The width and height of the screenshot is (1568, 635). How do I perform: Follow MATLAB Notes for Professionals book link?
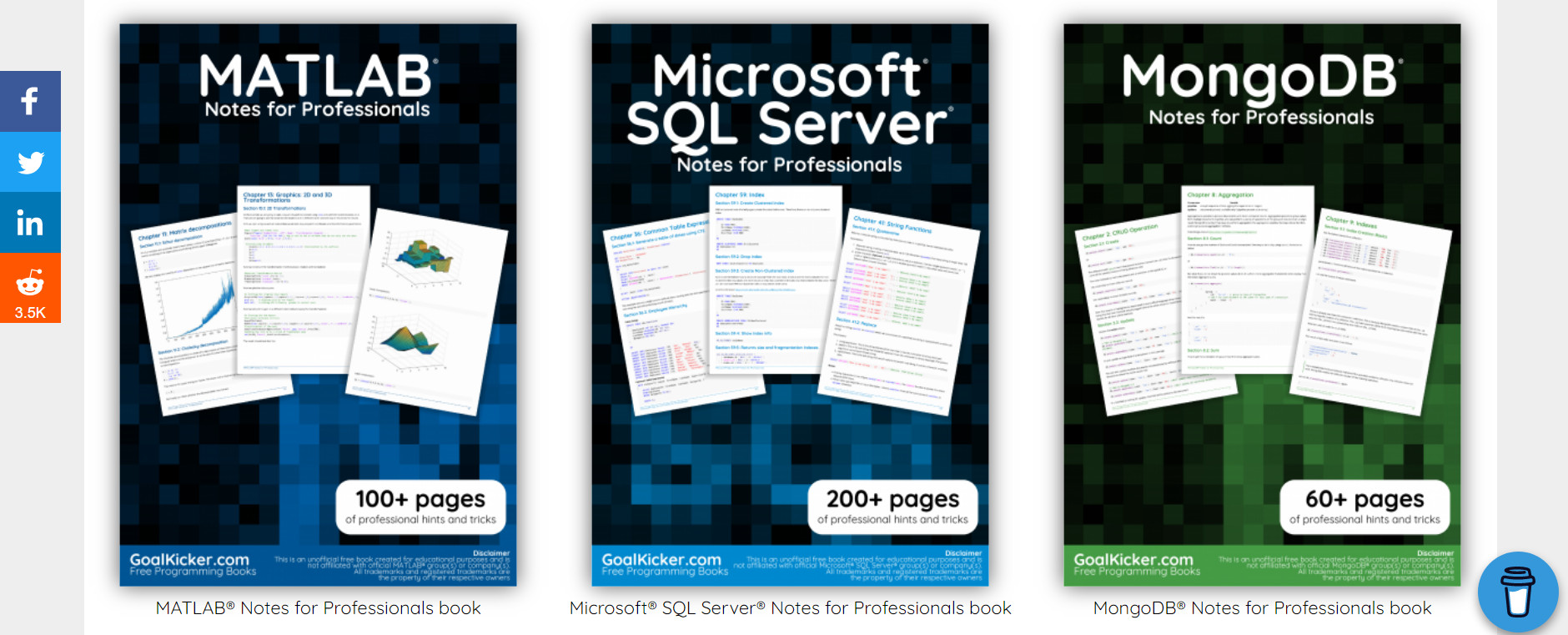(318, 608)
